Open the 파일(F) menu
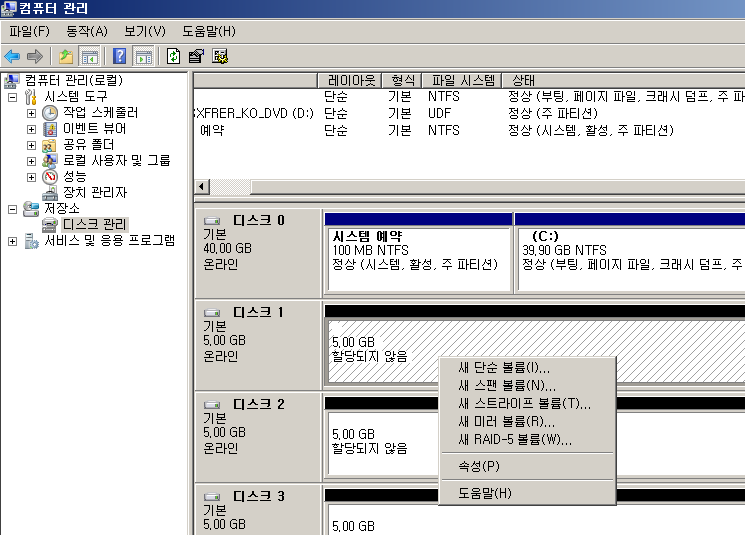This screenshot has width=745, height=535. pyautogui.click(x=29, y=31)
